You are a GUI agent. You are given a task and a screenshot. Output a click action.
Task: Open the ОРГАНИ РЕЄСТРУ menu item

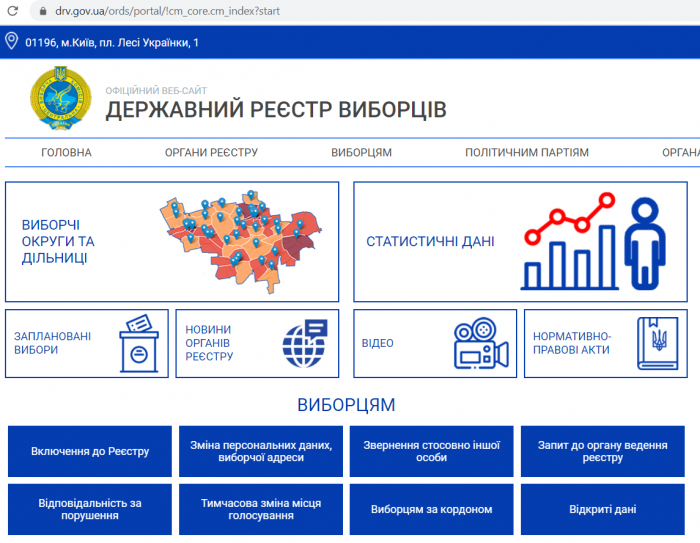tap(211, 153)
